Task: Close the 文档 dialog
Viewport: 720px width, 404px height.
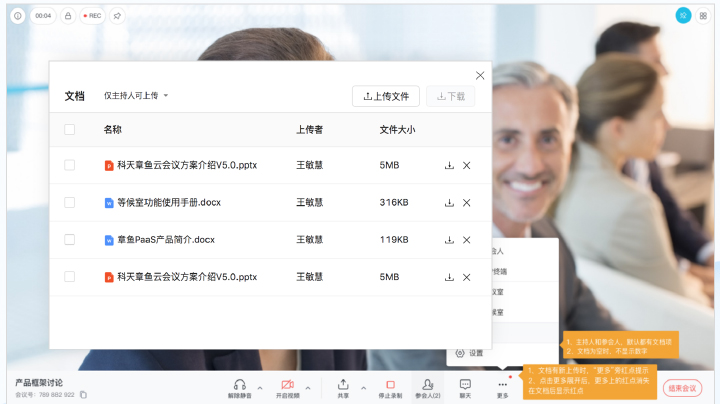Action: tap(480, 75)
